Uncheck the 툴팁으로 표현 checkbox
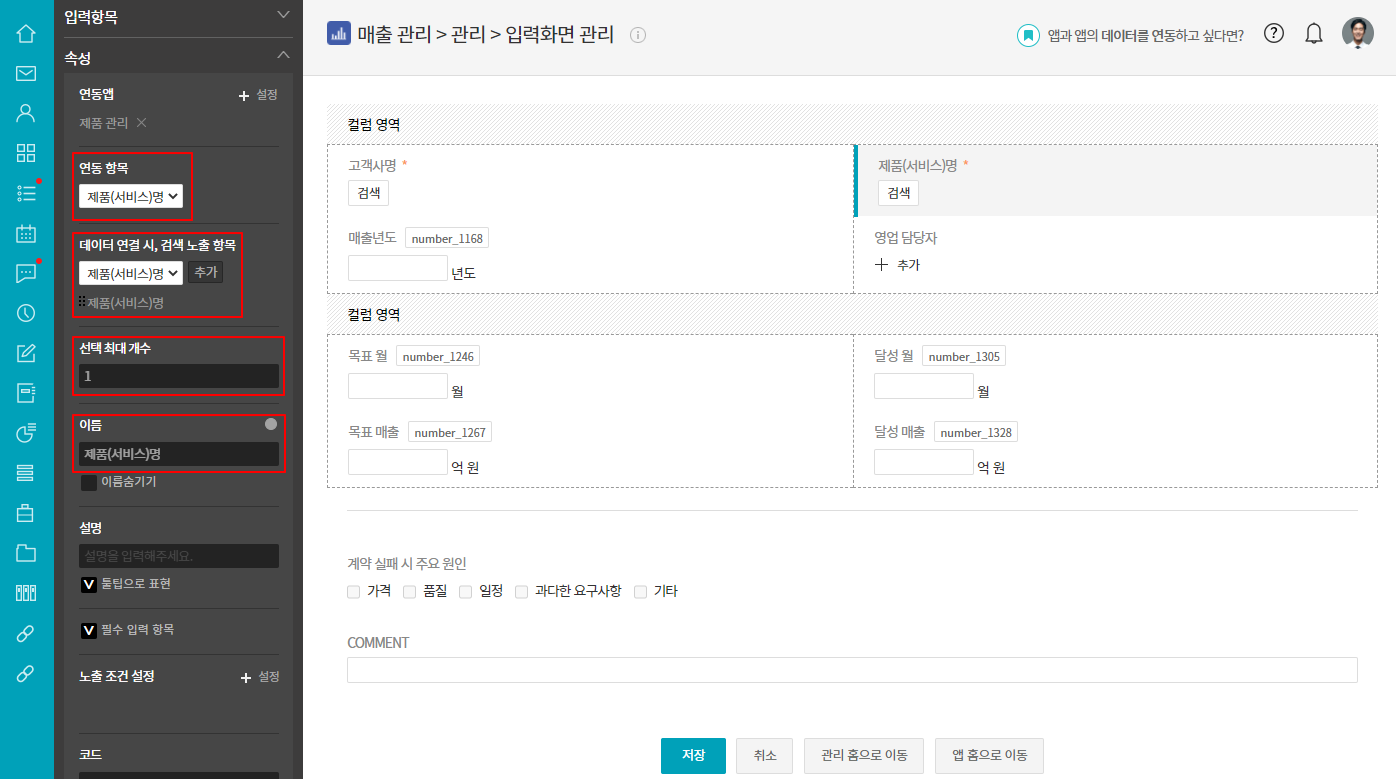 click(x=89, y=584)
